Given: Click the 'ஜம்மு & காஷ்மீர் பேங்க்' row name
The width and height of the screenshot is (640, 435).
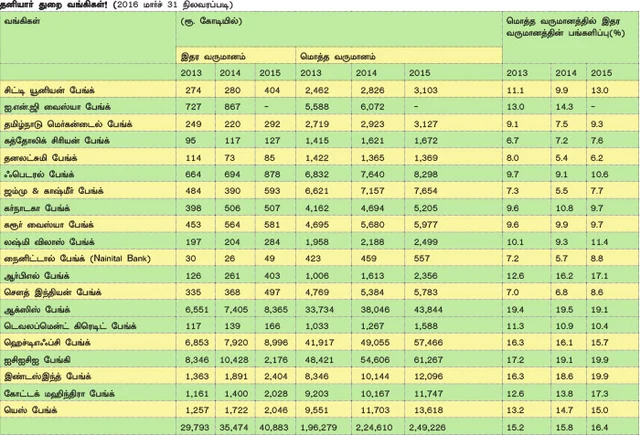Looking at the screenshot, I should pos(53,191).
